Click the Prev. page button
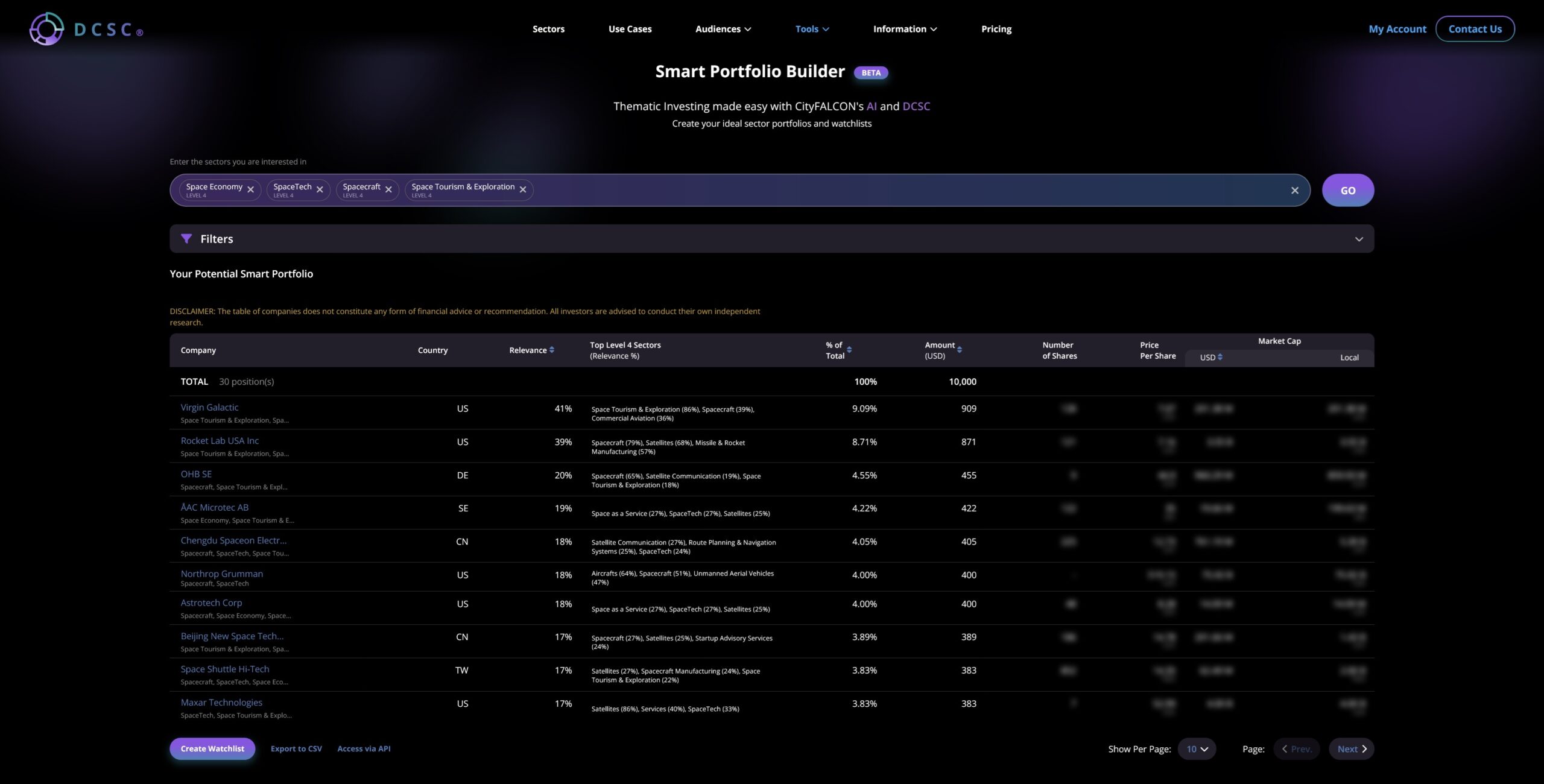 pyautogui.click(x=1297, y=749)
